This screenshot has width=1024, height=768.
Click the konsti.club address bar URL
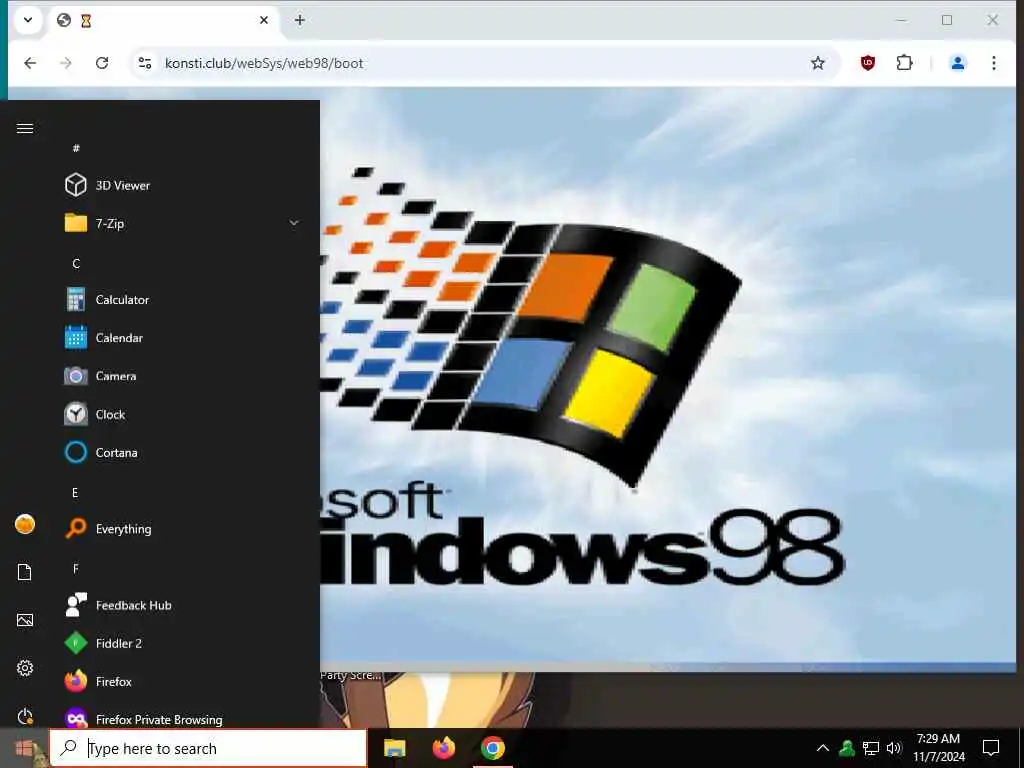coord(264,63)
